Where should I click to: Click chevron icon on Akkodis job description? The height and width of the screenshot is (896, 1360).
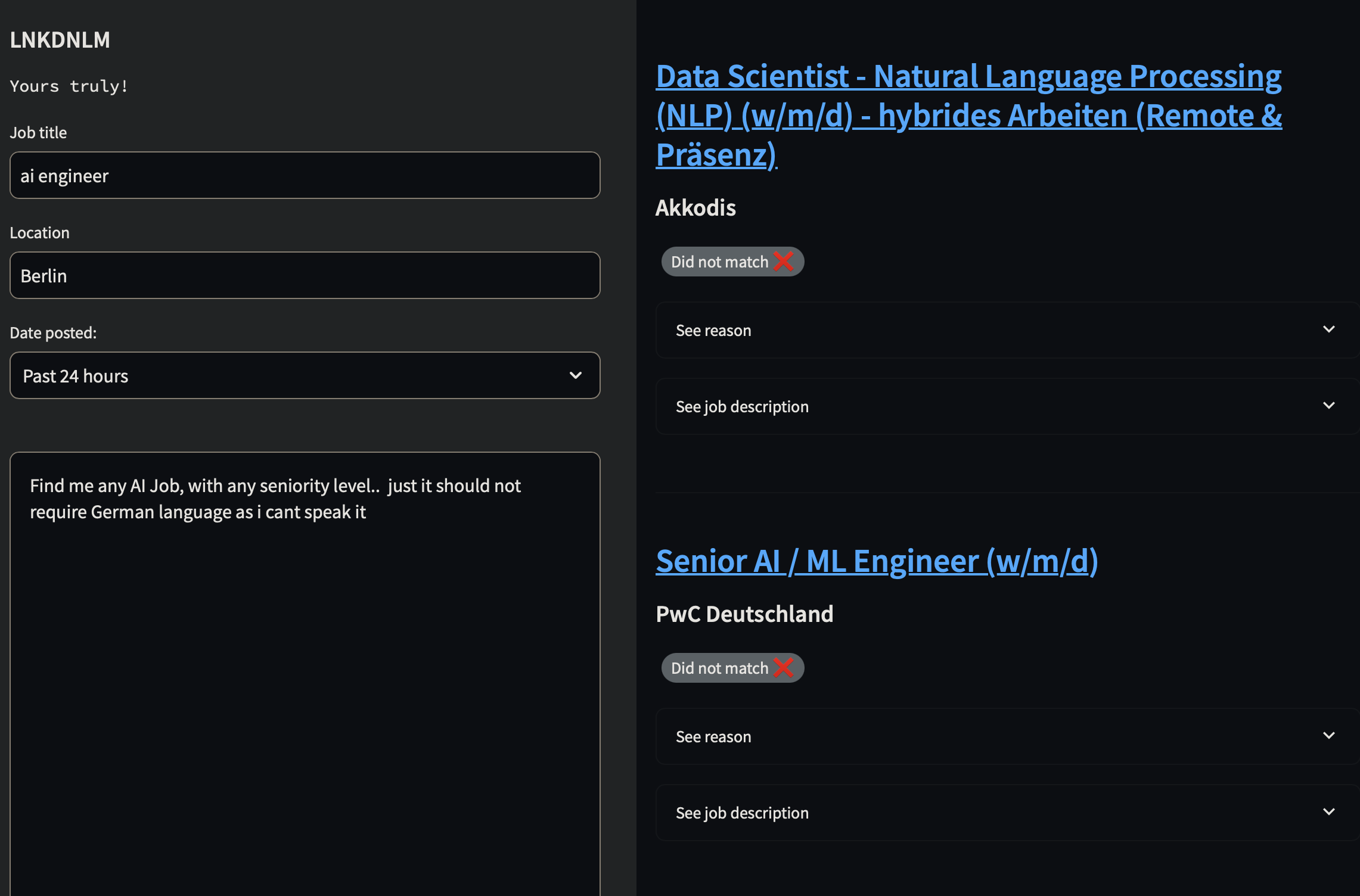tap(1328, 405)
